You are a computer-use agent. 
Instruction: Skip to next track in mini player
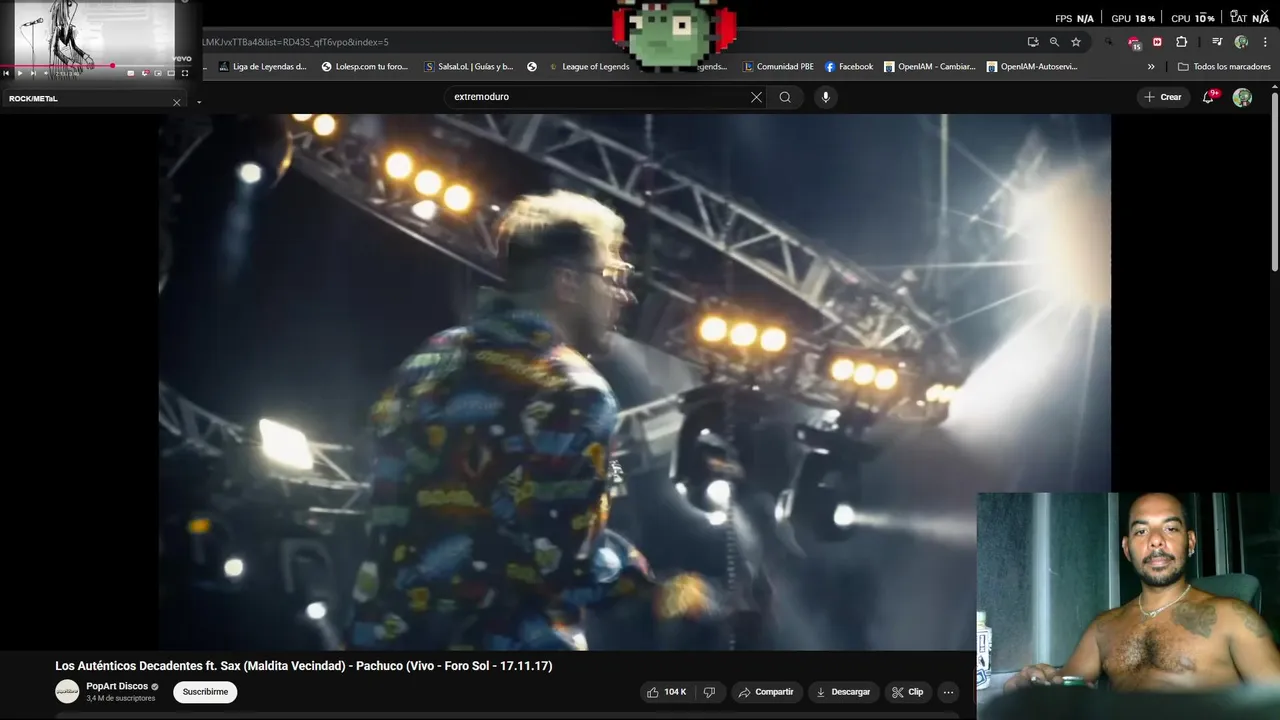pyautogui.click(x=33, y=73)
